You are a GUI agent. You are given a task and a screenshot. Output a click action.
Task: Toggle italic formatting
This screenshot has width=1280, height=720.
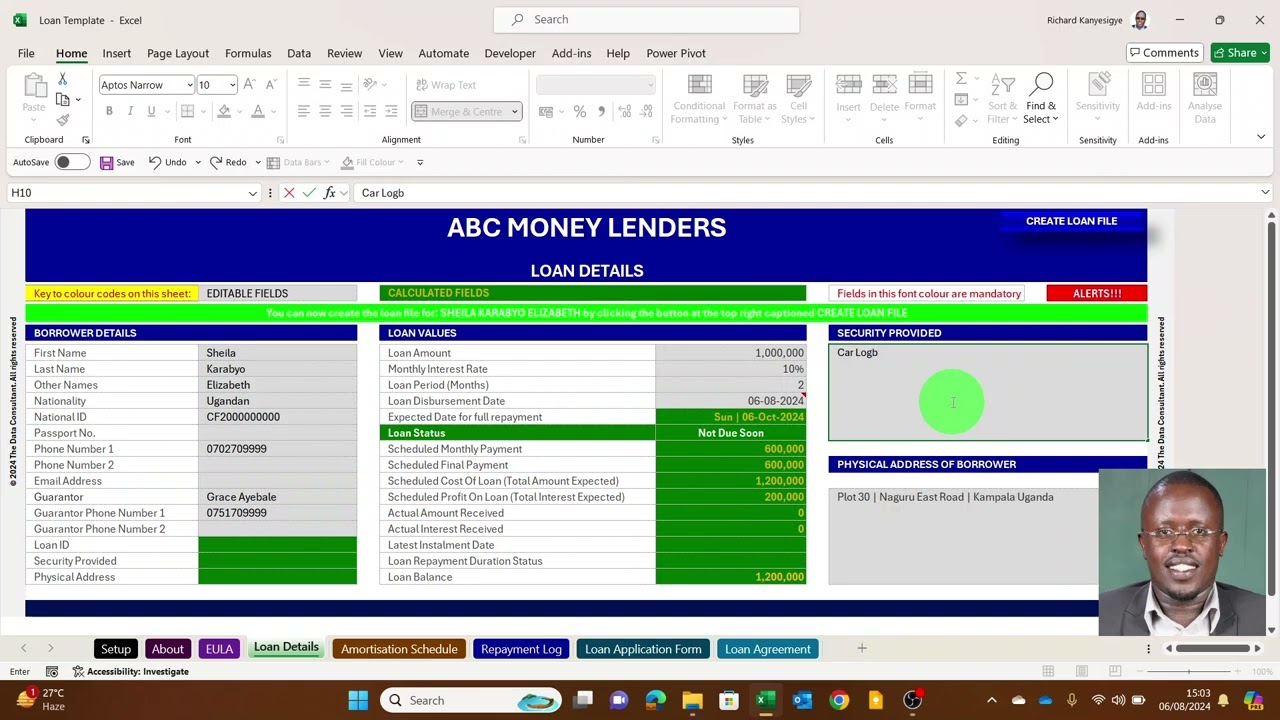click(x=130, y=111)
